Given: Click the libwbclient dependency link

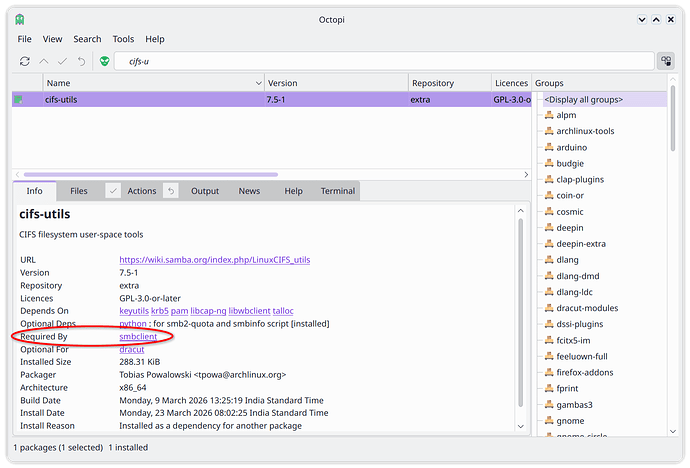Looking at the screenshot, I should [x=249, y=311].
